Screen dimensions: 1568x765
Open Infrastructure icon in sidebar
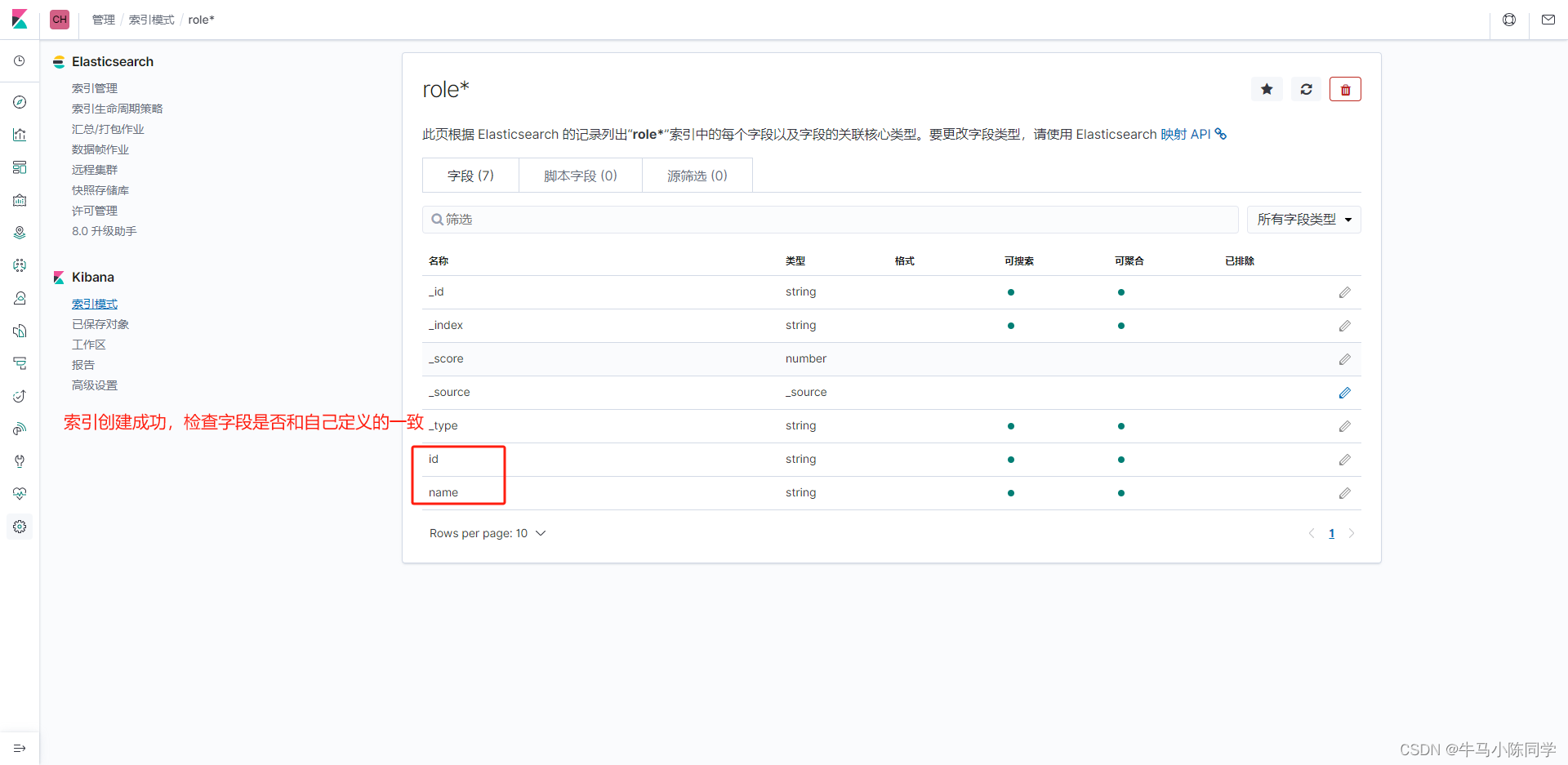tap(20, 298)
